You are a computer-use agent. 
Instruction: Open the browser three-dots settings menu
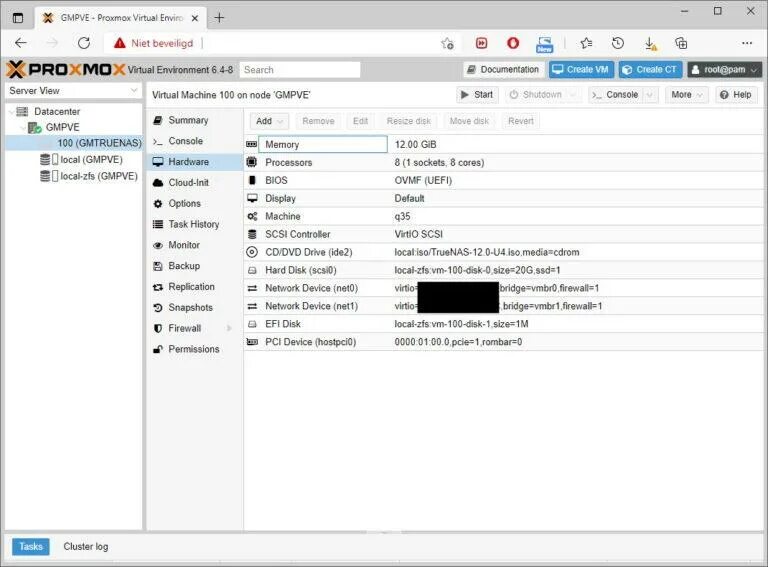(x=747, y=43)
